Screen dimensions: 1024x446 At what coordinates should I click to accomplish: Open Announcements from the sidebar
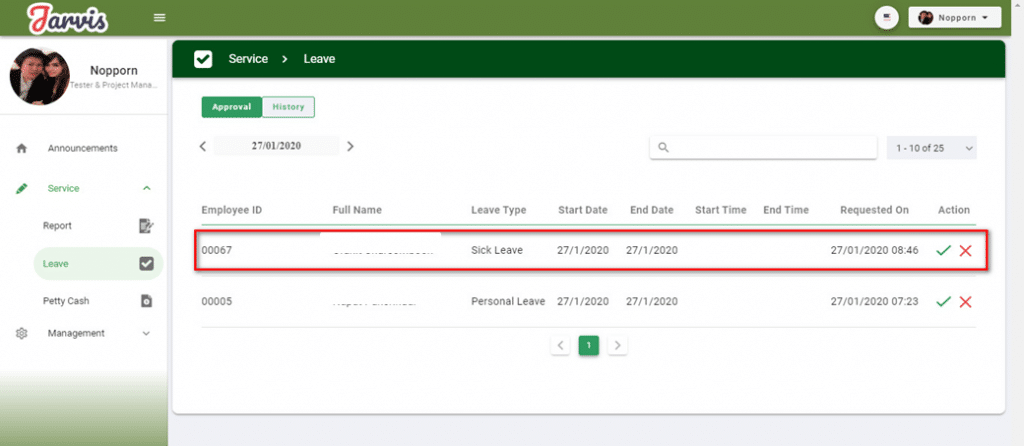[82, 148]
